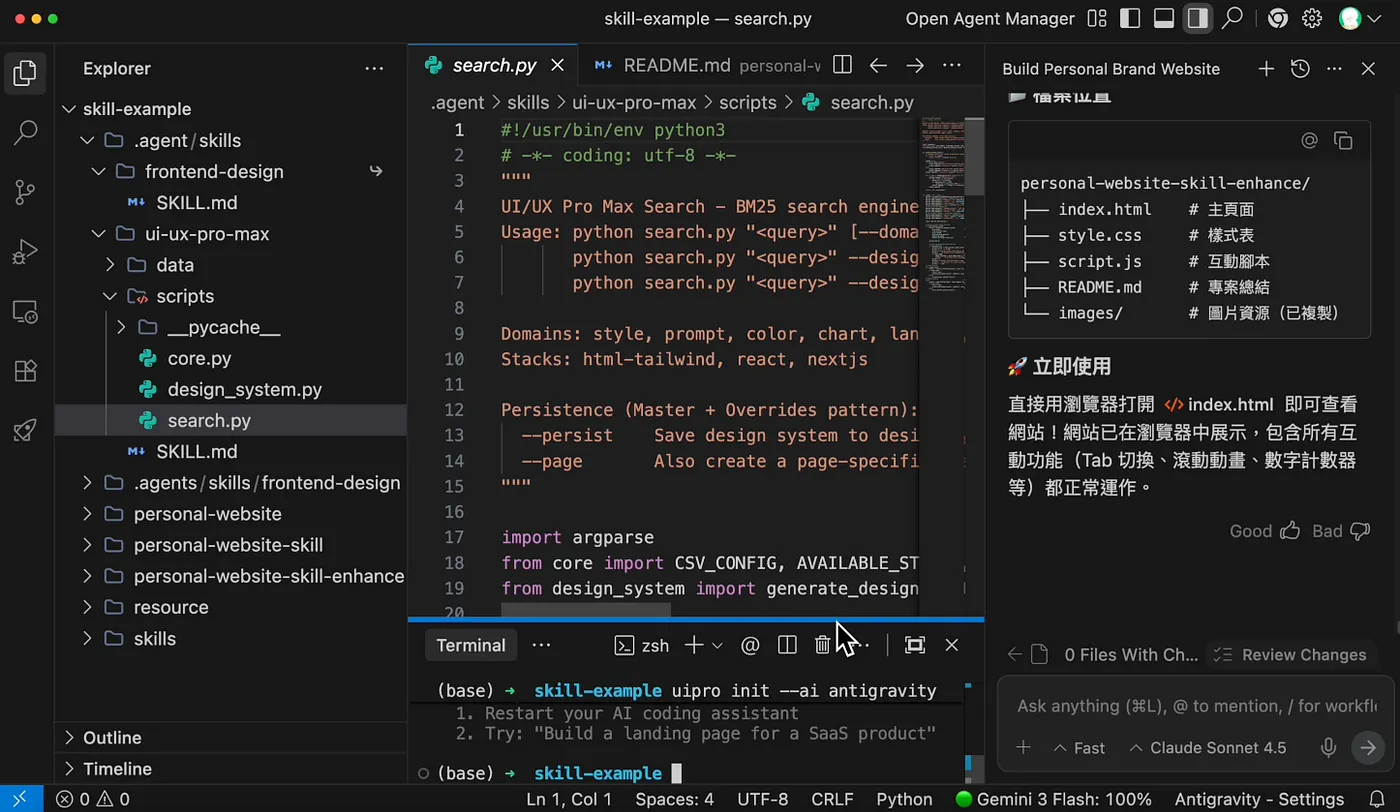Open the Extensions view

pos(26,371)
